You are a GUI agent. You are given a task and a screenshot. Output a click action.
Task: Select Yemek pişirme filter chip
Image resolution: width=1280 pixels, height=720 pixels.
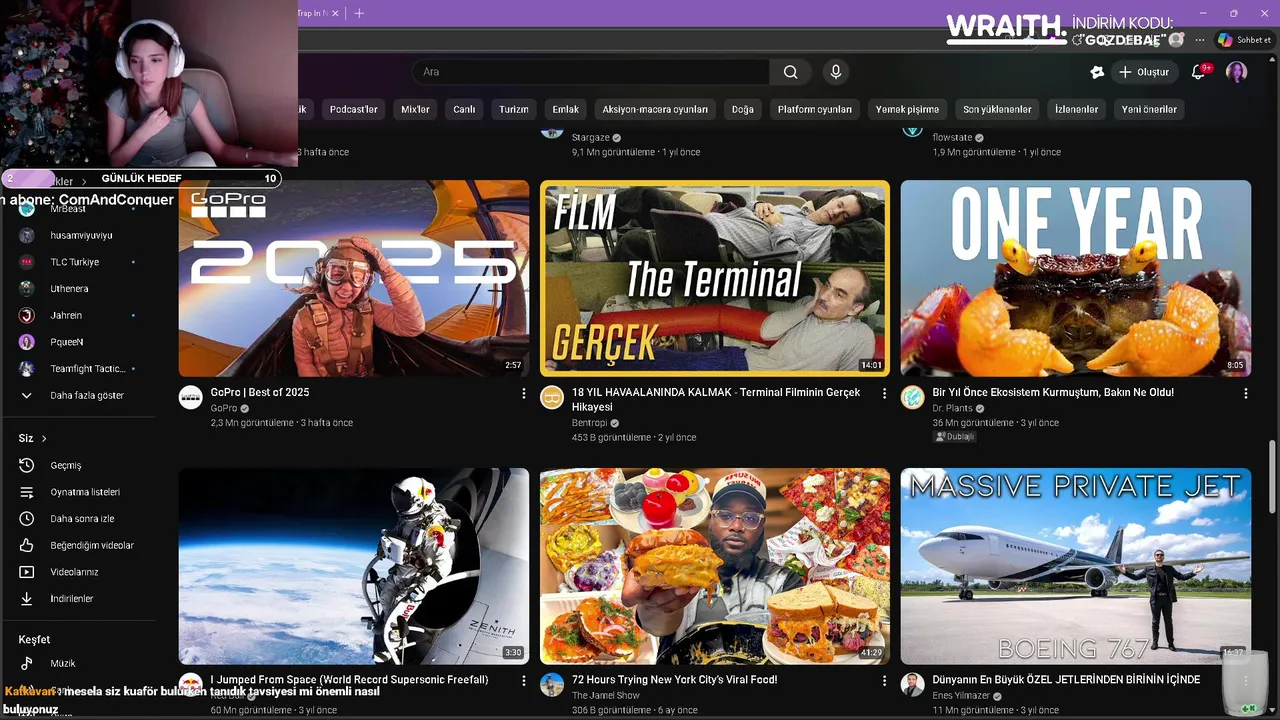[908, 109]
